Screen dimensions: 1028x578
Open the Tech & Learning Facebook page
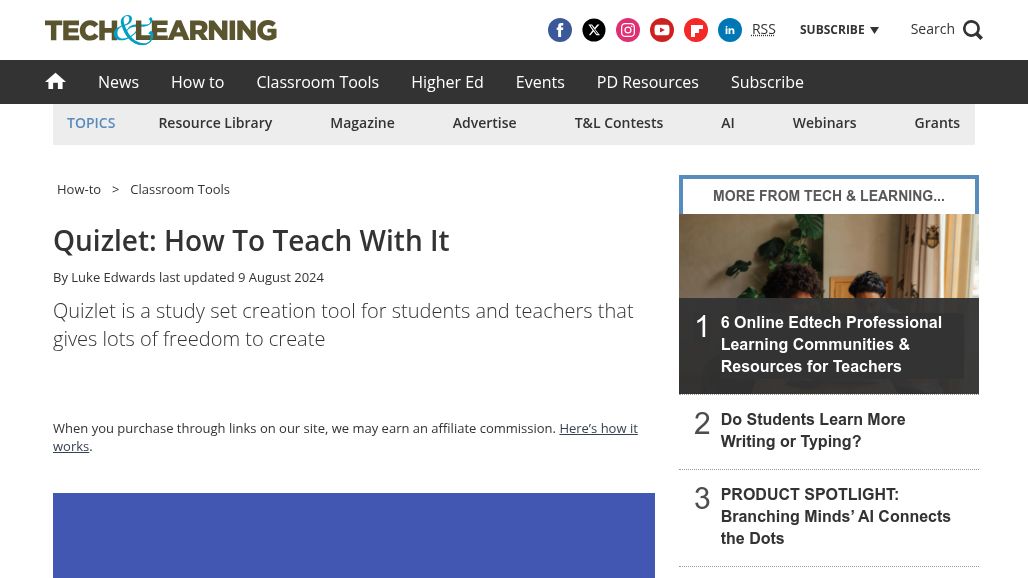pyautogui.click(x=559, y=30)
